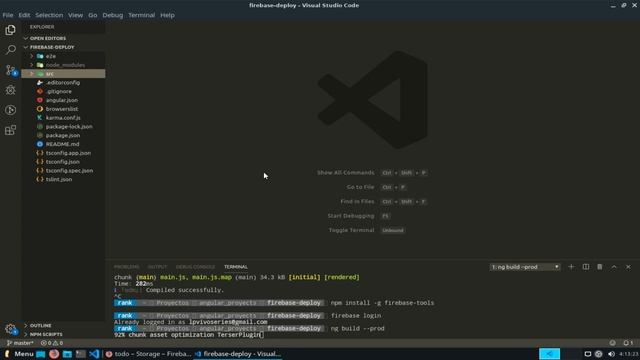
Task: Open tsconfig.json file
Action: click(x=63, y=162)
